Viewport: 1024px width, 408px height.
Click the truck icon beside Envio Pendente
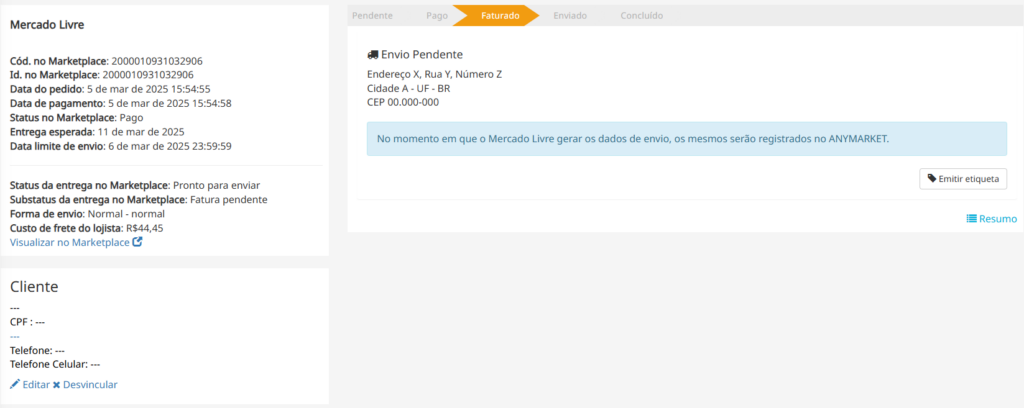click(373, 55)
